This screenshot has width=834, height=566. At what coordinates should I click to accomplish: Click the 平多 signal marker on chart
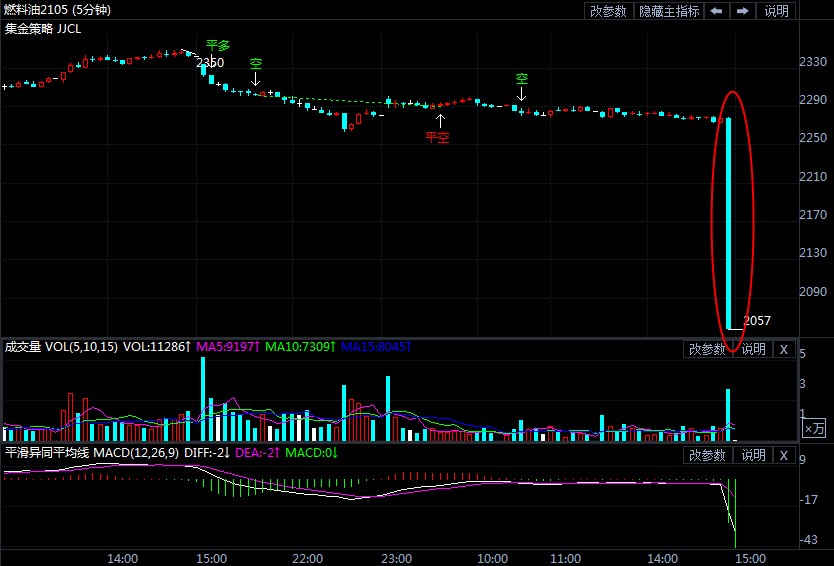click(217, 46)
